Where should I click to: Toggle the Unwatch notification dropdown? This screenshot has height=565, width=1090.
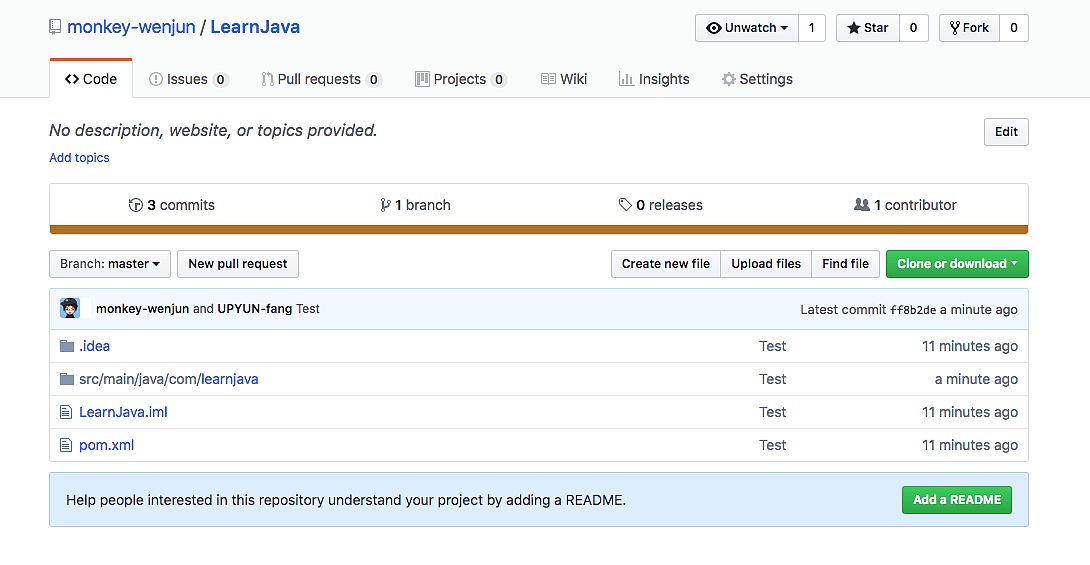747,28
